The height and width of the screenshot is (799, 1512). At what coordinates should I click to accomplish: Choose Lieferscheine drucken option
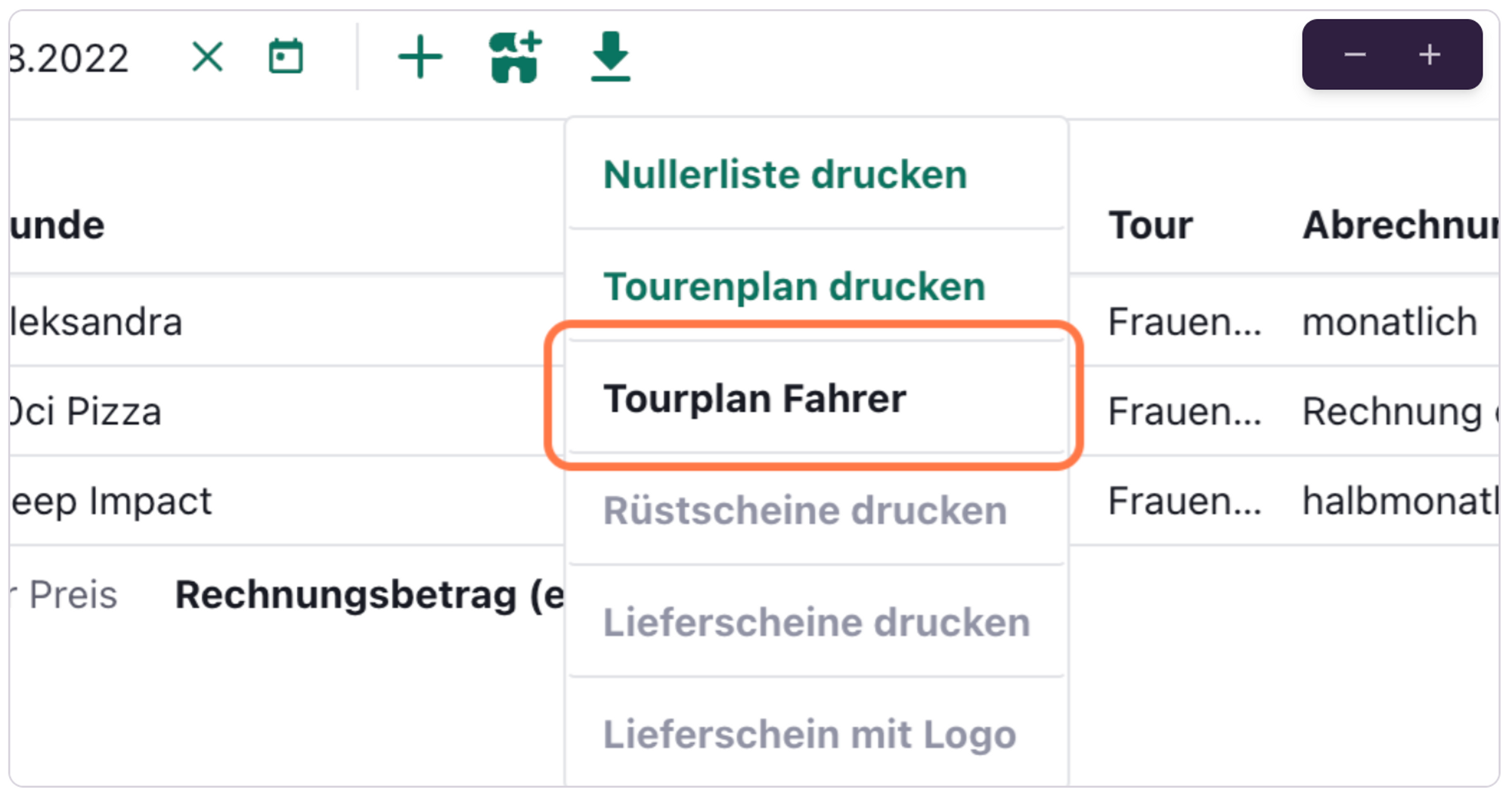pos(816,622)
